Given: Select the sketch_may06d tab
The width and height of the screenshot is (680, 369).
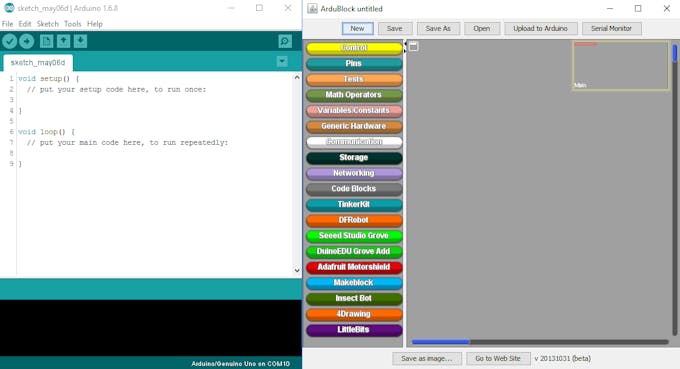Looking at the screenshot, I should [x=38, y=62].
